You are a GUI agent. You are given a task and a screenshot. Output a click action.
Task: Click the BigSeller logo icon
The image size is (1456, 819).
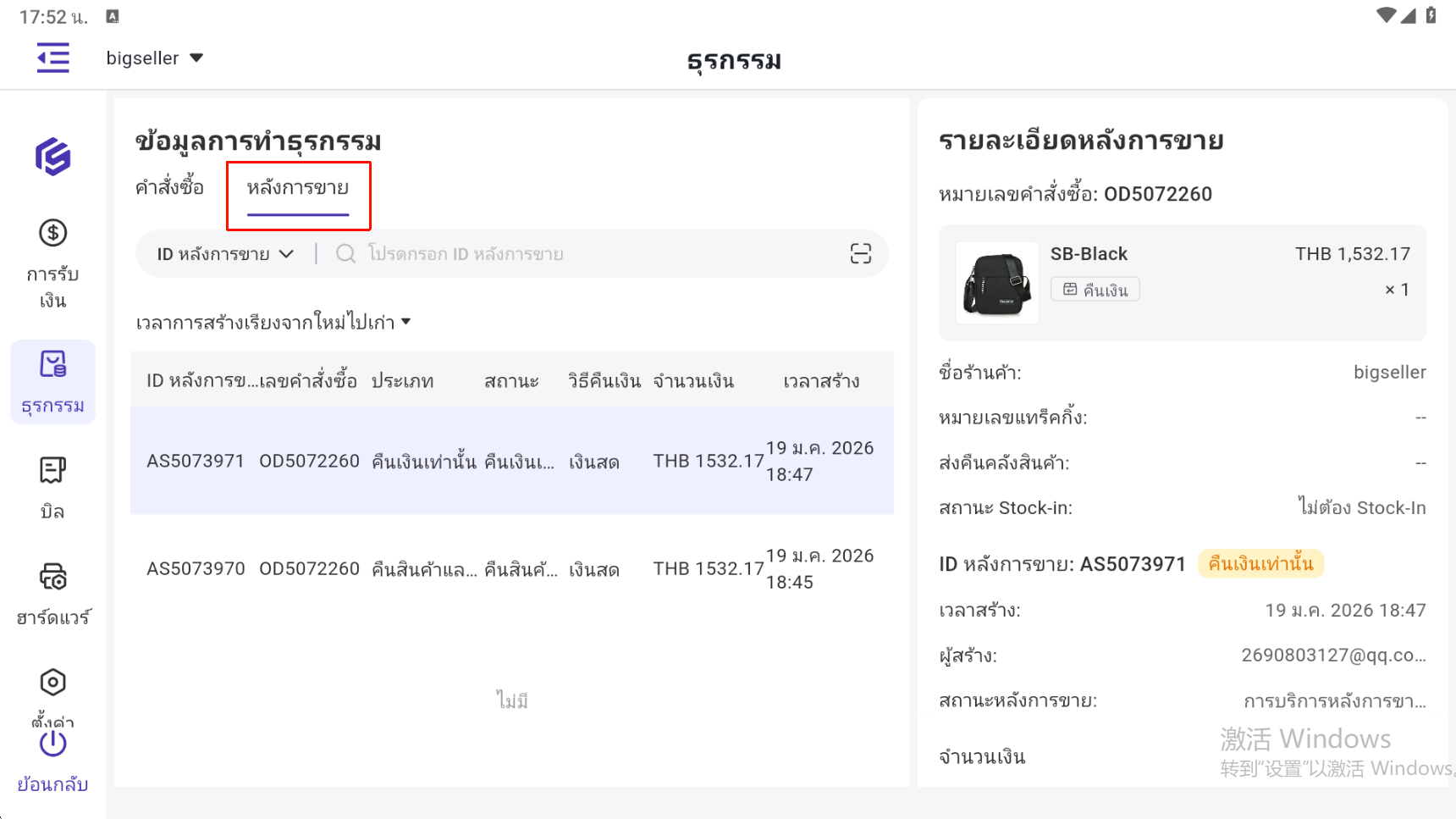coord(52,157)
